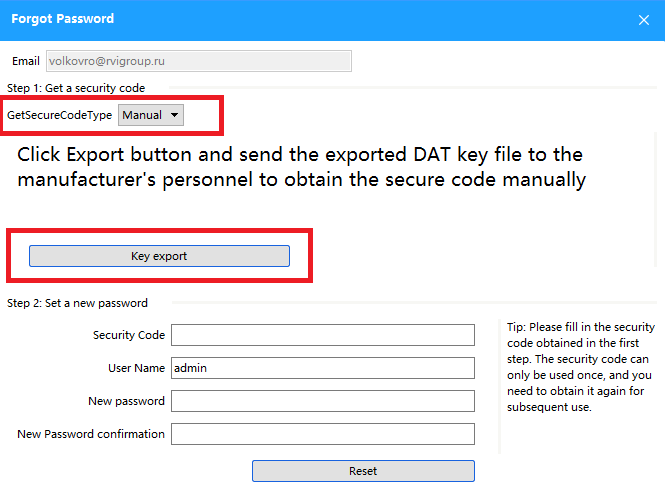
Task: Click the New Password confirmation label
Action: coord(91,434)
